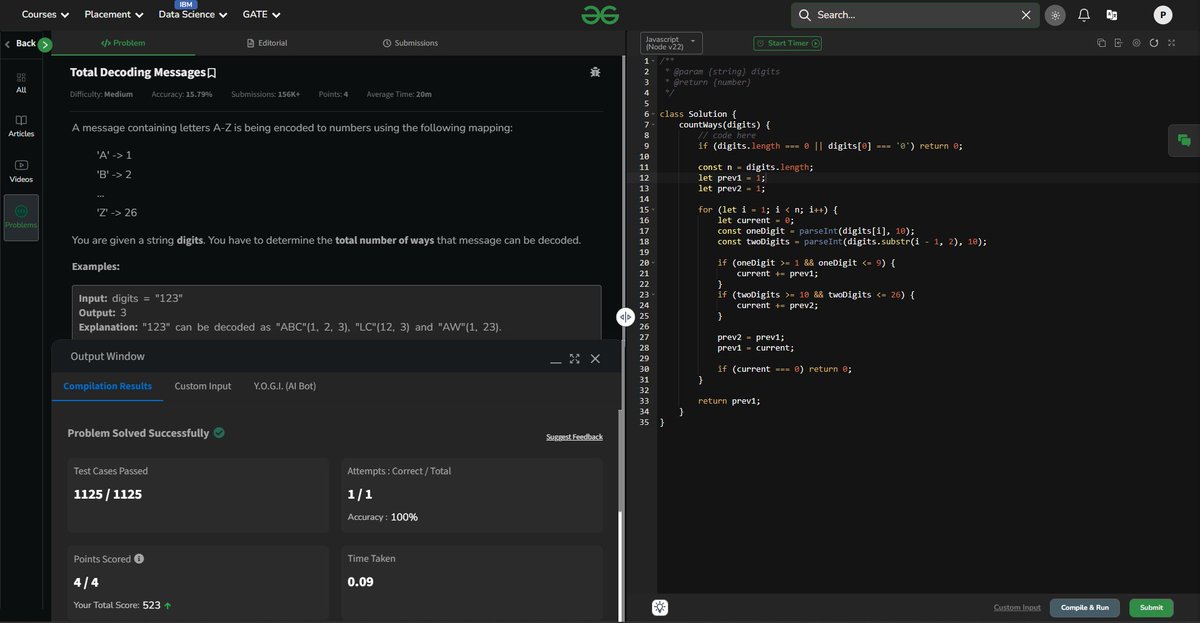Click the 'Average Time: 20m' label
1200x623 pixels.
tap(399, 94)
